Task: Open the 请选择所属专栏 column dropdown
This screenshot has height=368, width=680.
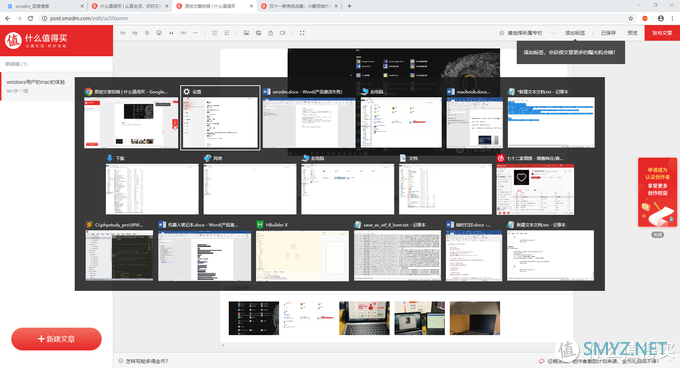Action: [527, 33]
